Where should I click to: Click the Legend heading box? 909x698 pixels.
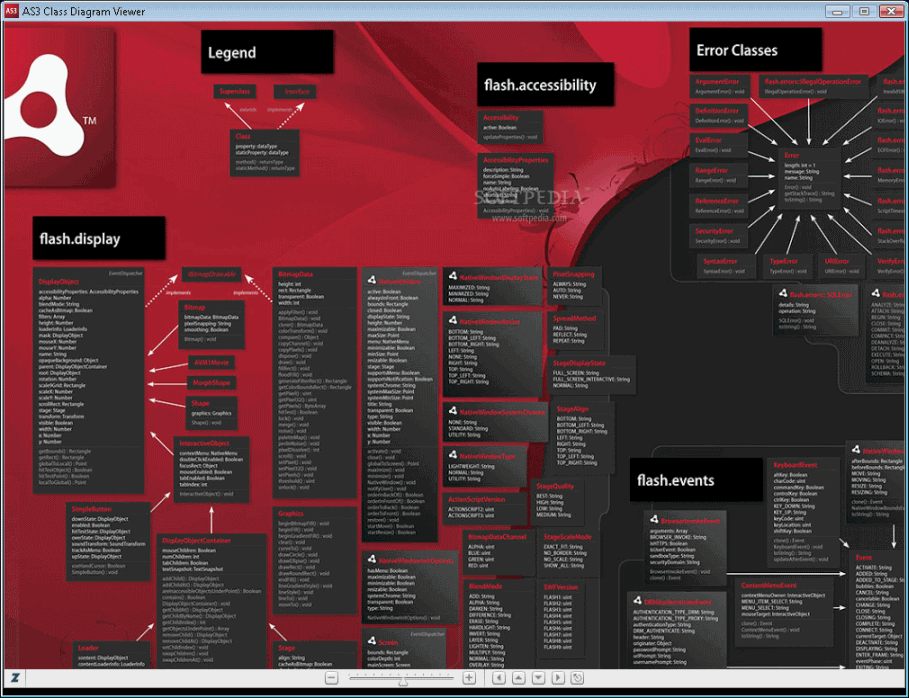[x=267, y=52]
